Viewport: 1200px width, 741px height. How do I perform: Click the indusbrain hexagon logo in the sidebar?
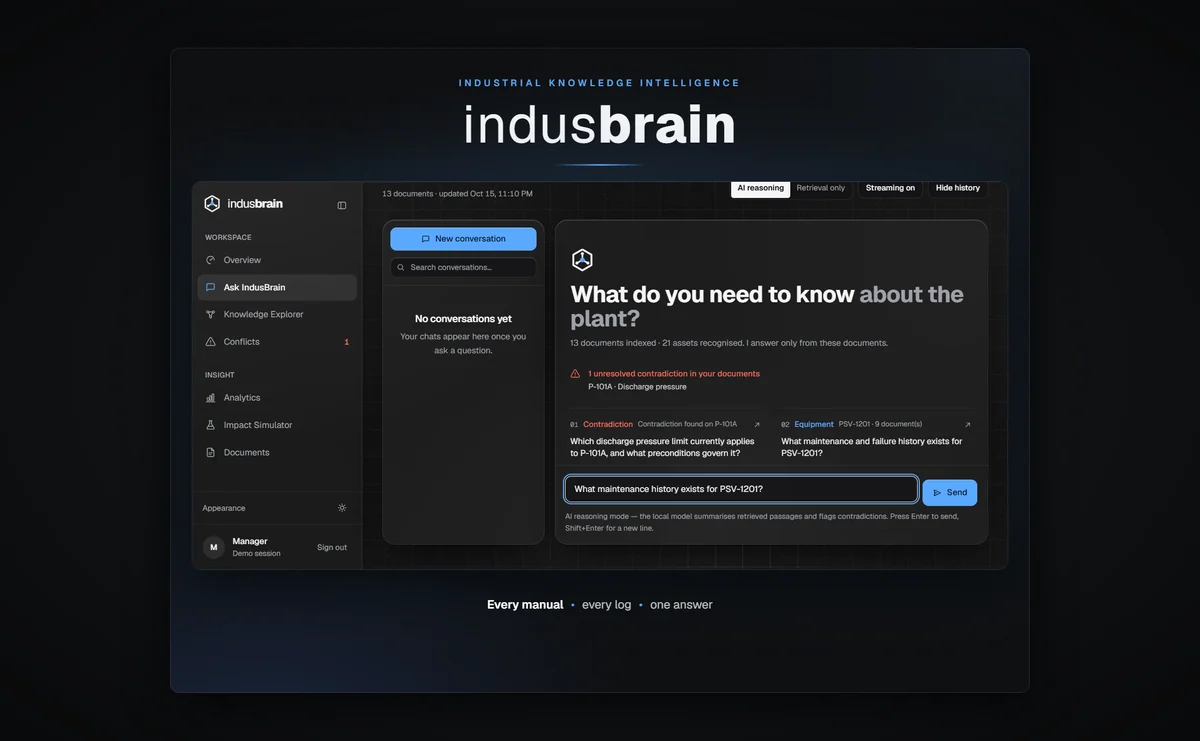point(212,204)
